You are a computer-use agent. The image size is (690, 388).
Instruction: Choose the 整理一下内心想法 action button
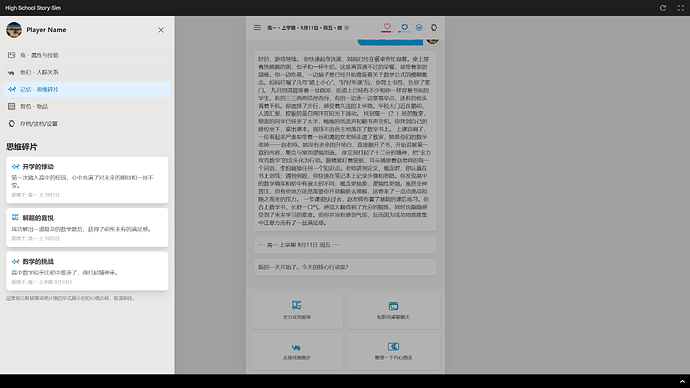click(393, 351)
